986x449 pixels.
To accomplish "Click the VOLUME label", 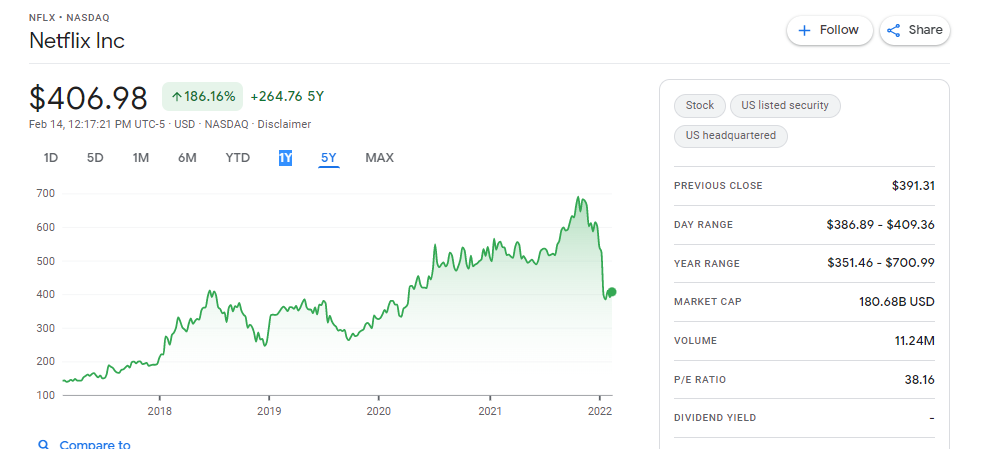I will [x=695, y=341].
